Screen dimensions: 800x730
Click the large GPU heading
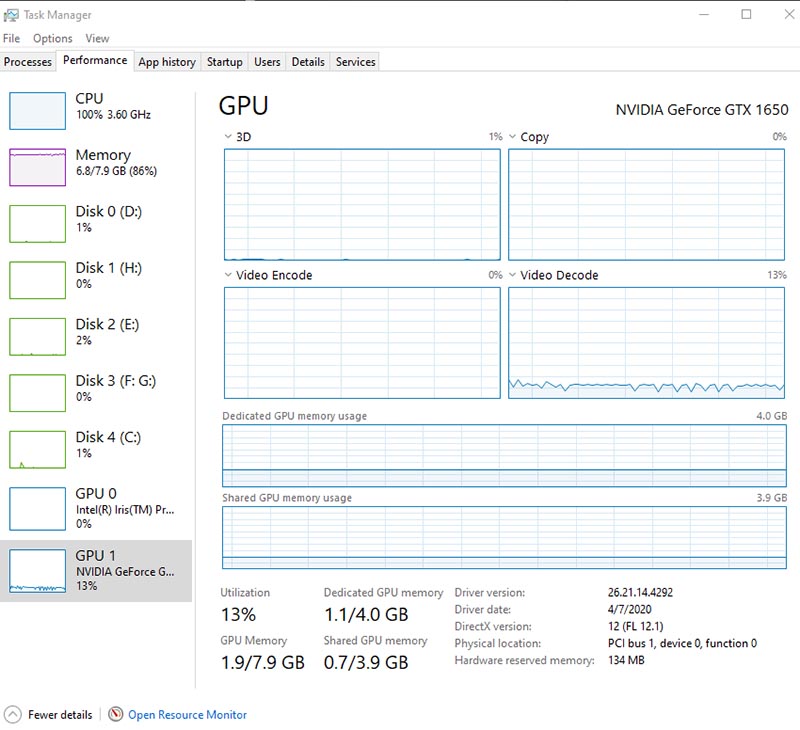click(243, 106)
